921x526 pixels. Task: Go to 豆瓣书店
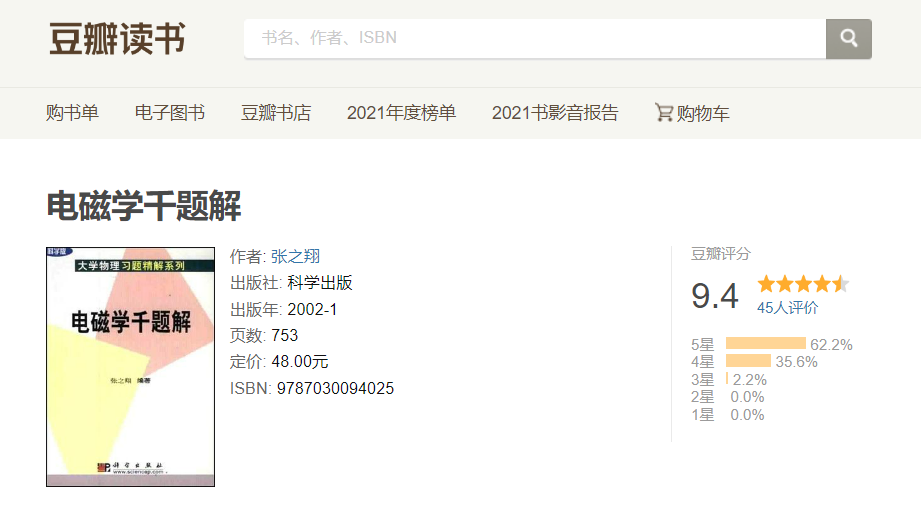pos(276,113)
